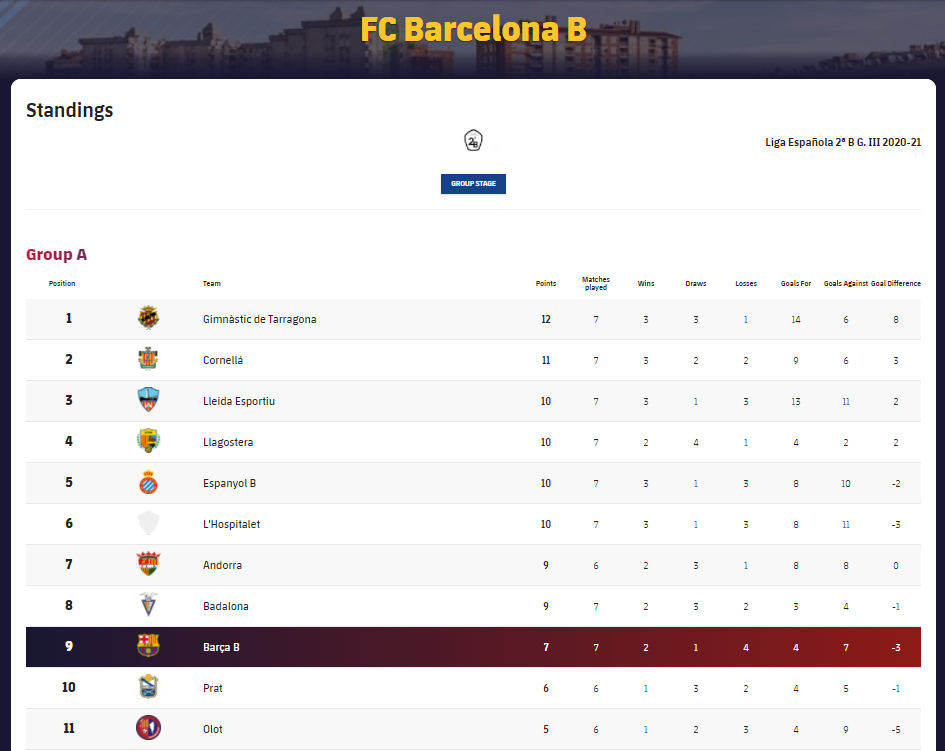The width and height of the screenshot is (945, 751).
Task: Select the Llagostera club badge
Action: click(148, 441)
